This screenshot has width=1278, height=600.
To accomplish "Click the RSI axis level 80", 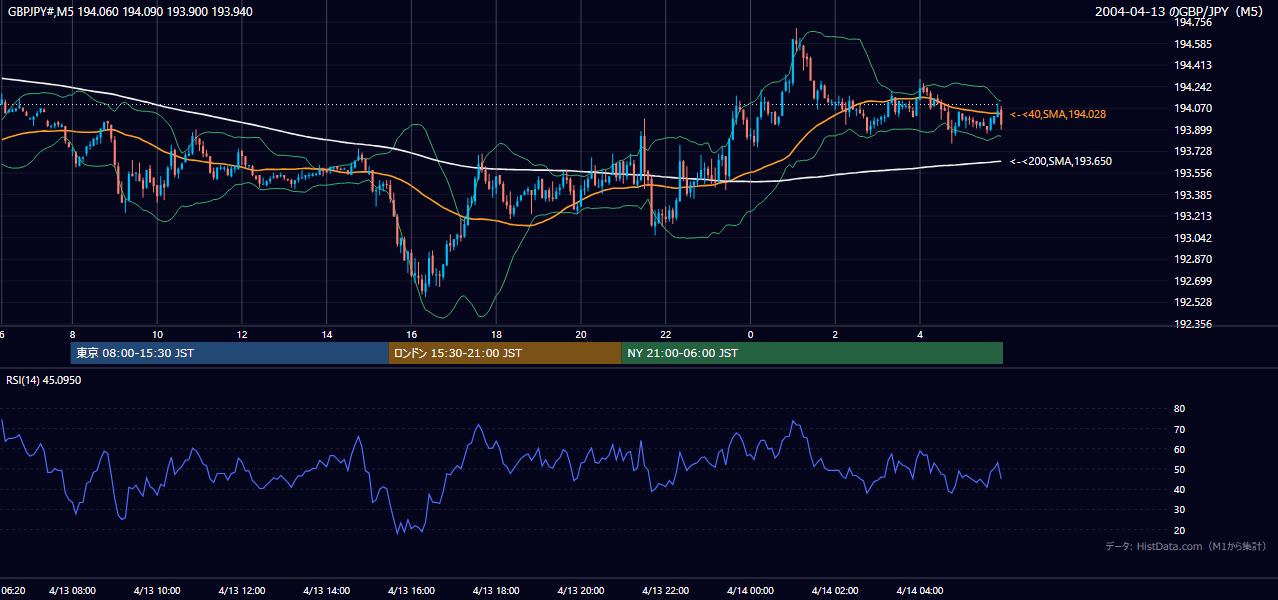I will click(1180, 409).
